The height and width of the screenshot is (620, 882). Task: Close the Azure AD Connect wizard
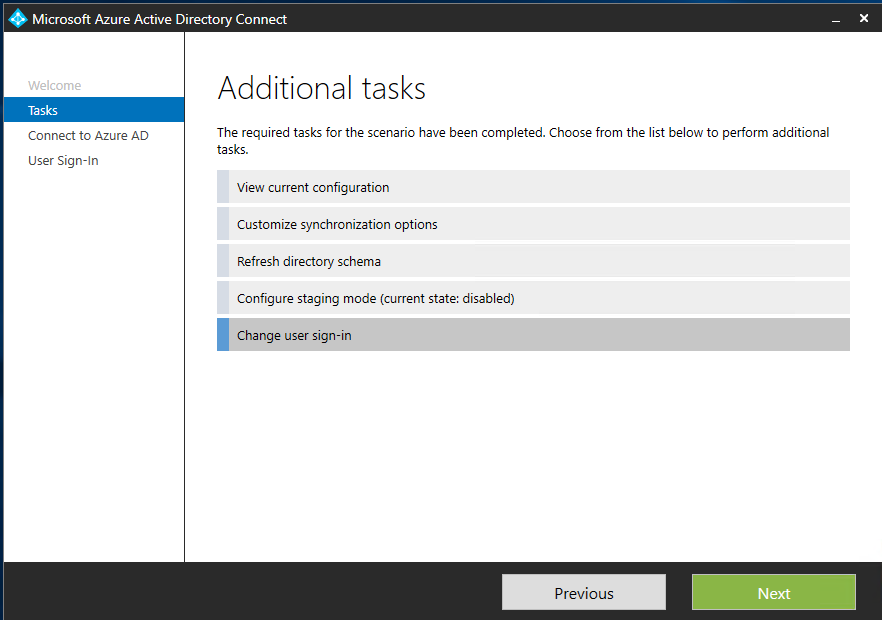864,19
